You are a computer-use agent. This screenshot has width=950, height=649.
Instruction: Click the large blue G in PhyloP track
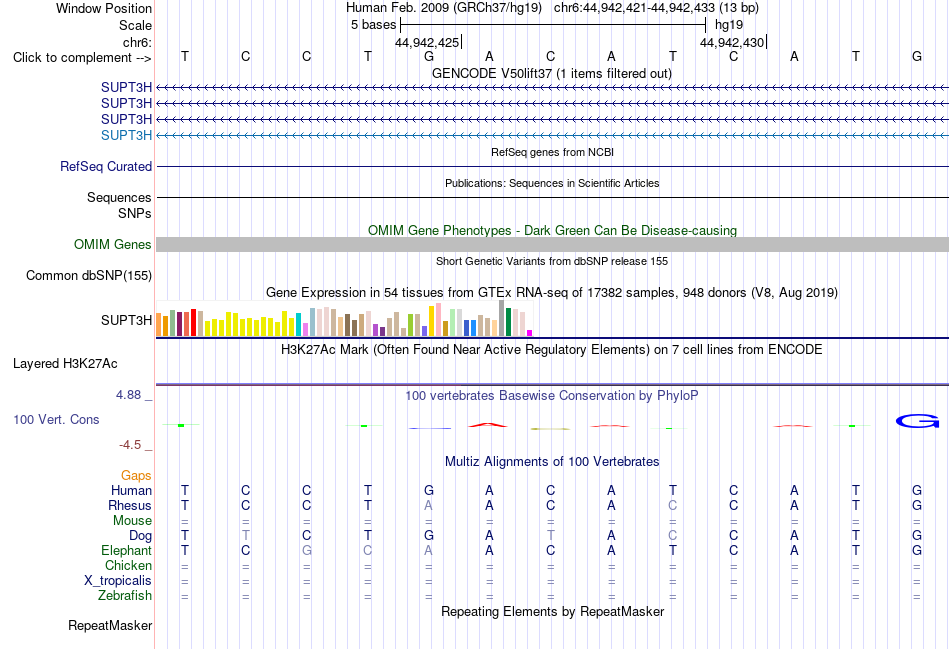(x=917, y=421)
